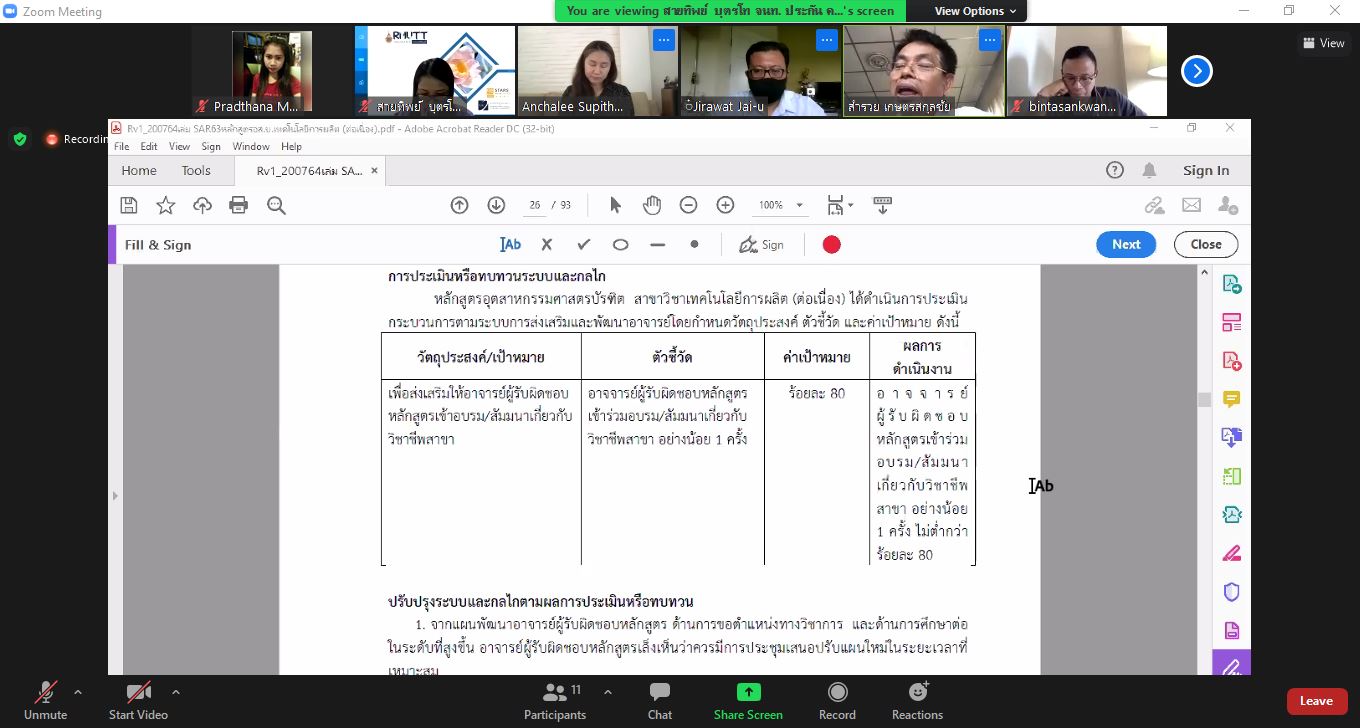The width and height of the screenshot is (1360, 728).
Task: Open the find text magnifier tool
Action: point(277,205)
